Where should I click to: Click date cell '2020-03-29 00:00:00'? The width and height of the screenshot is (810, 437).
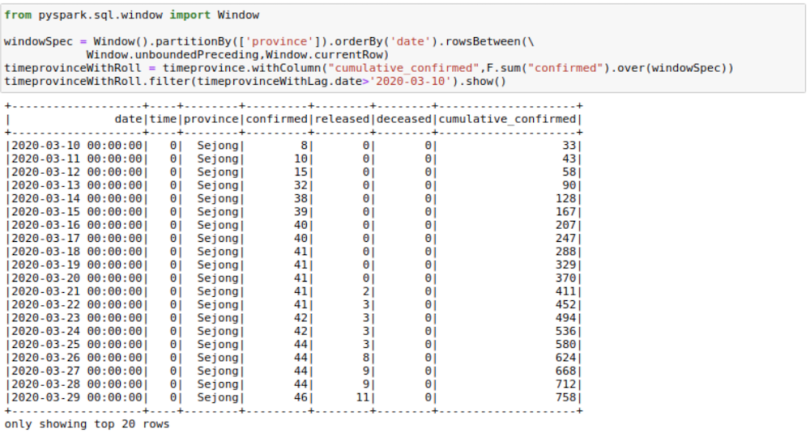pos(76,397)
